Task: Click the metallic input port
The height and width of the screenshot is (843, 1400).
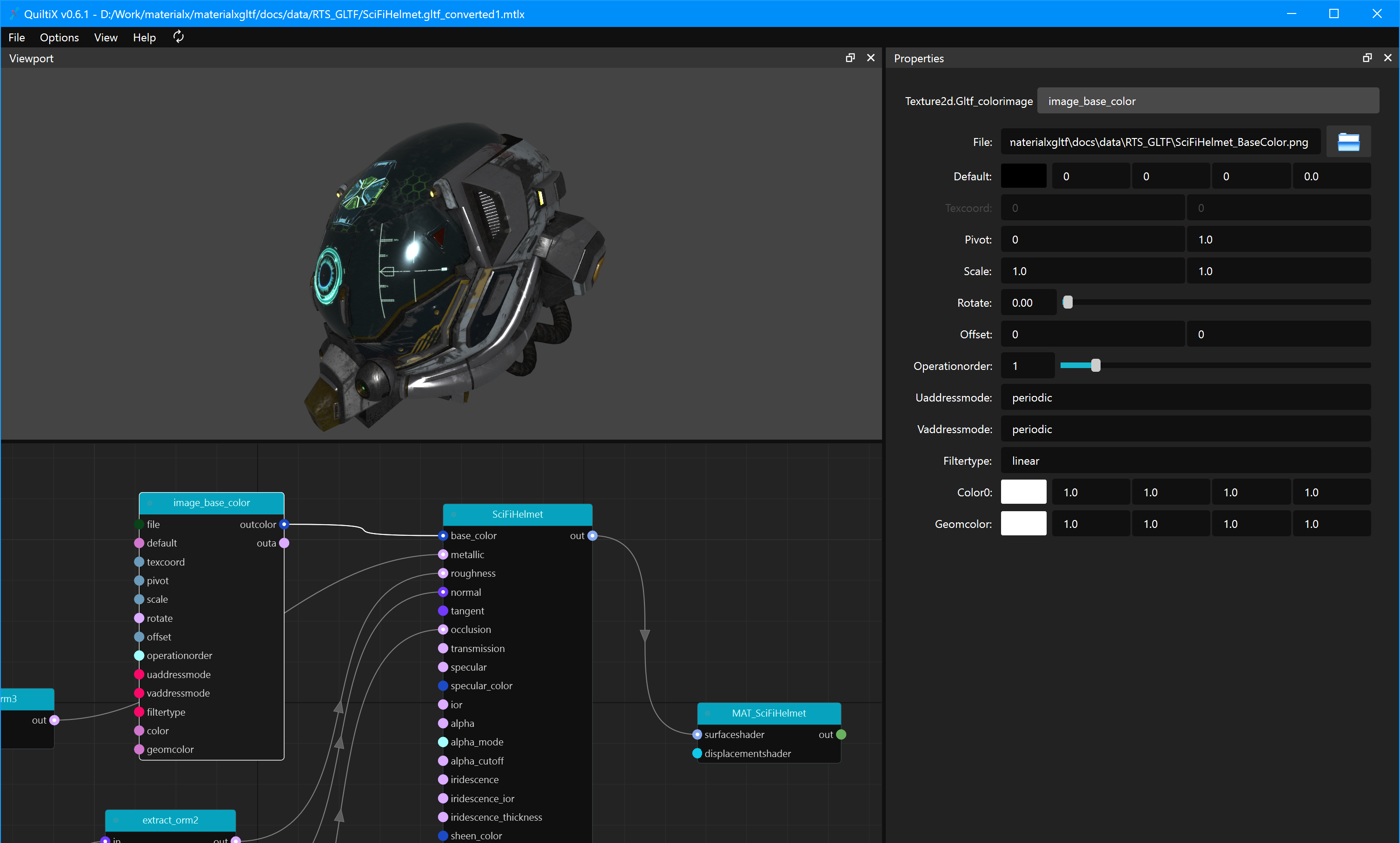Action: pos(443,554)
